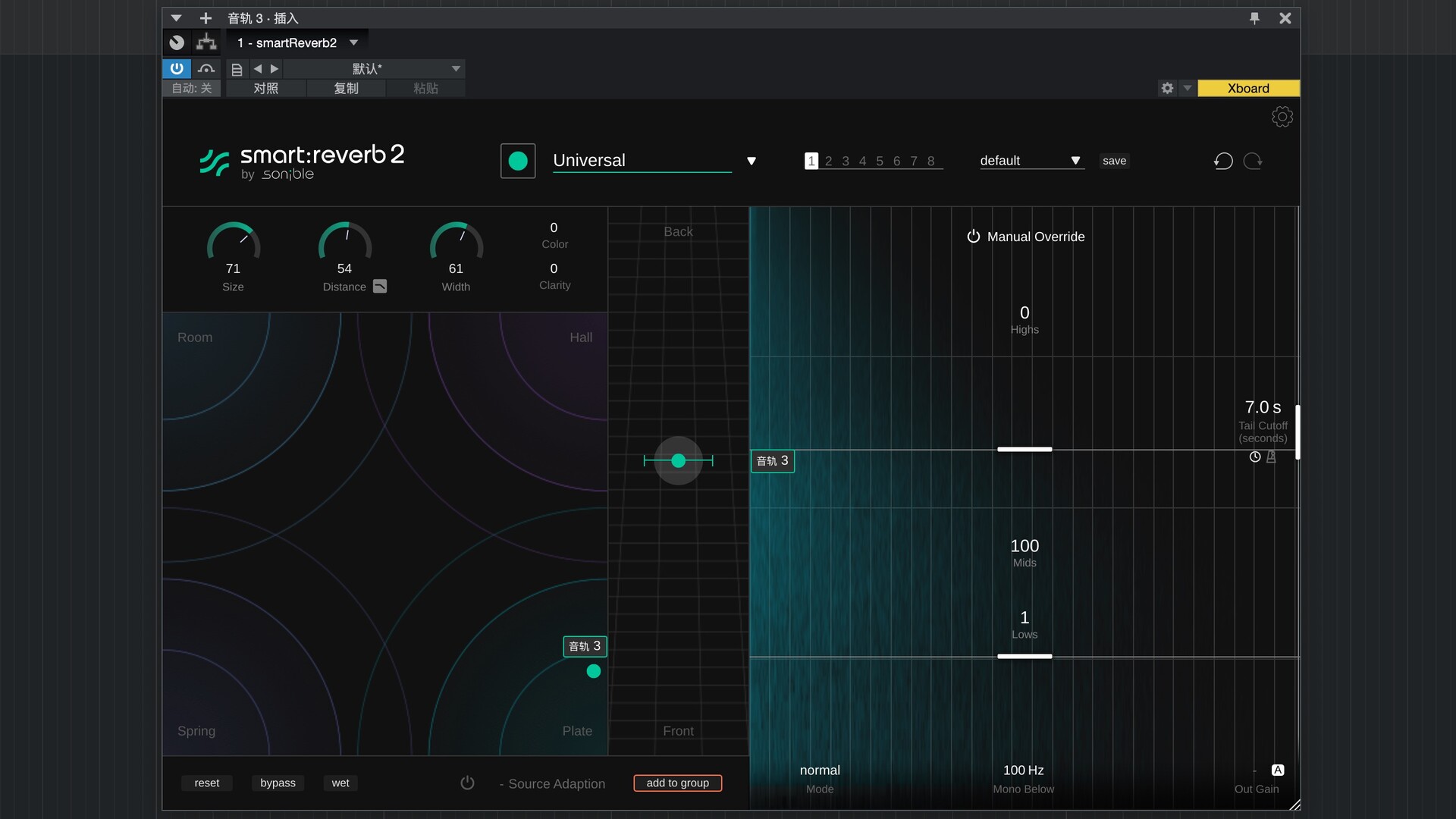The height and width of the screenshot is (819, 1456).
Task: Go to next preset arrow
Action: pos(275,69)
